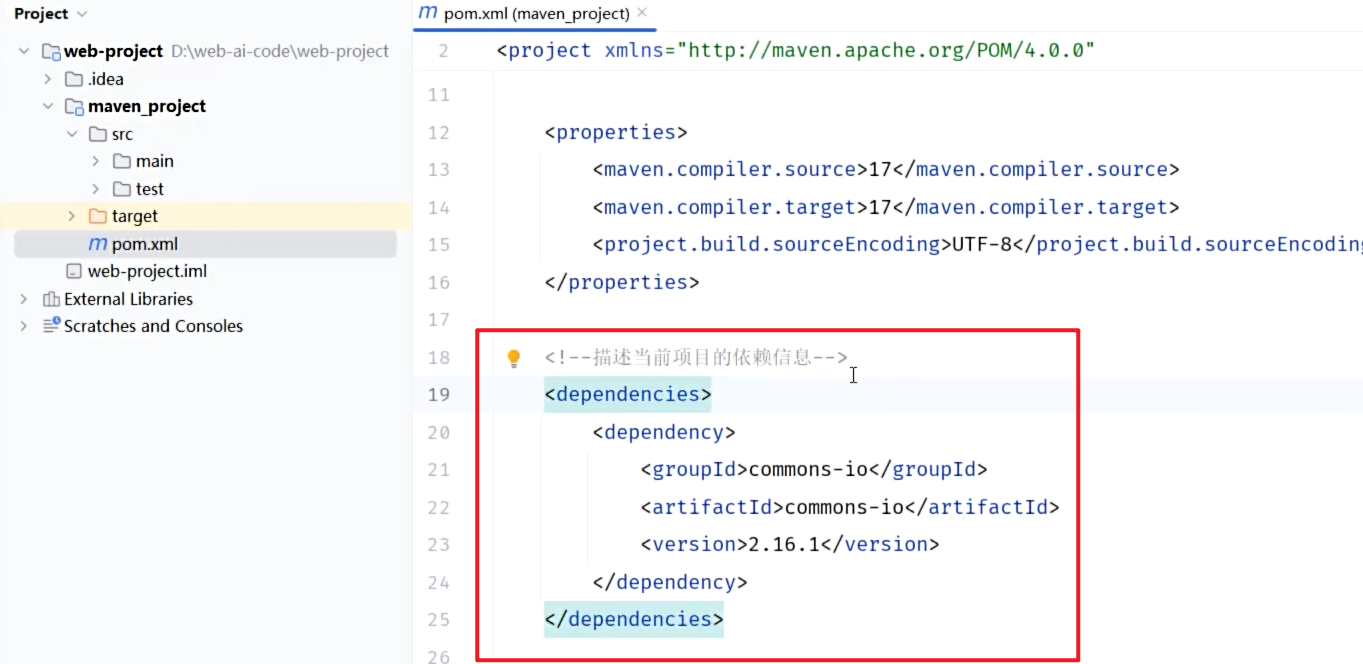Click the maven_project module icon

point(75,106)
